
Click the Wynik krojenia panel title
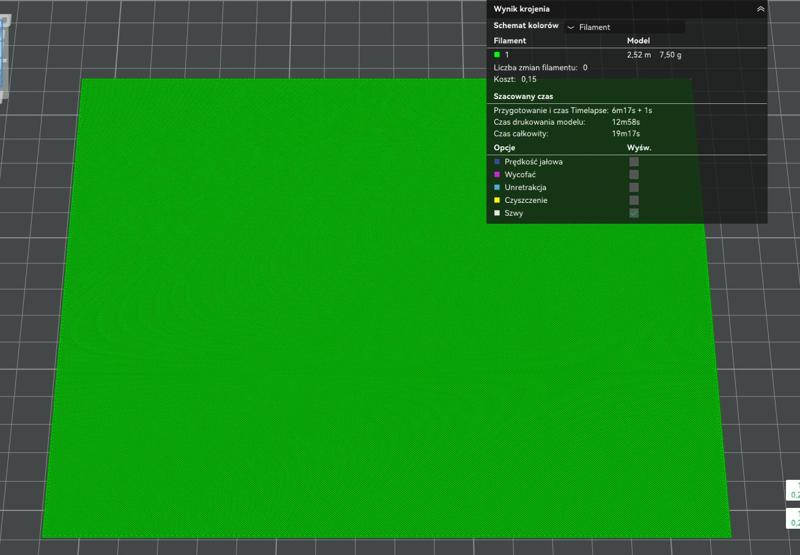pos(521,9)
